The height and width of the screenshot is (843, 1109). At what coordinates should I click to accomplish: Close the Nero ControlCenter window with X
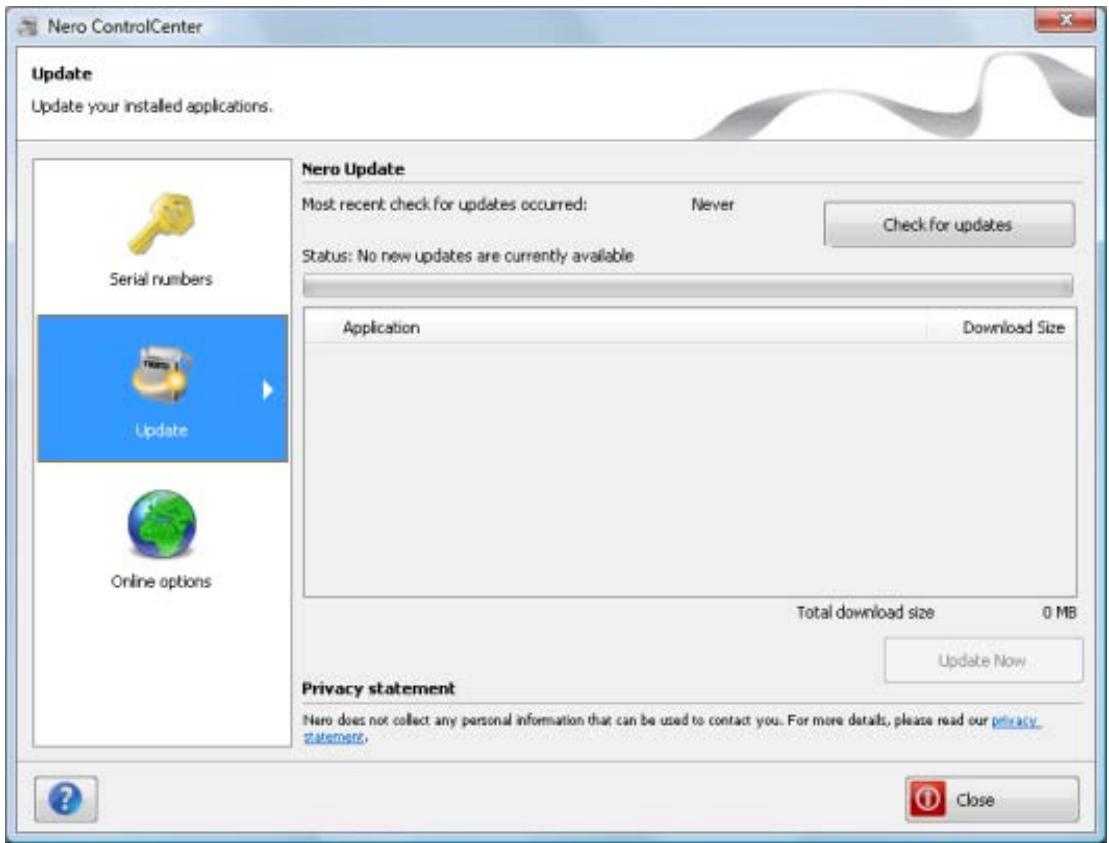pyautogui.click(x=1065, y=20)
